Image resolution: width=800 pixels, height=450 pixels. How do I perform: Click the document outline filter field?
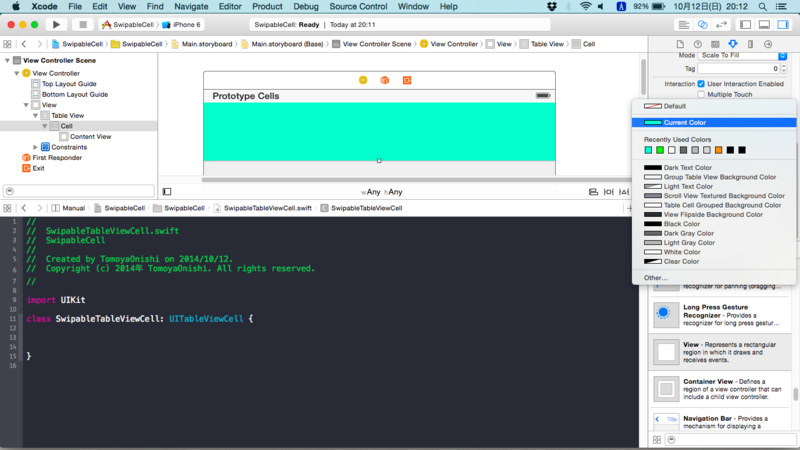[x=79, y=191]
